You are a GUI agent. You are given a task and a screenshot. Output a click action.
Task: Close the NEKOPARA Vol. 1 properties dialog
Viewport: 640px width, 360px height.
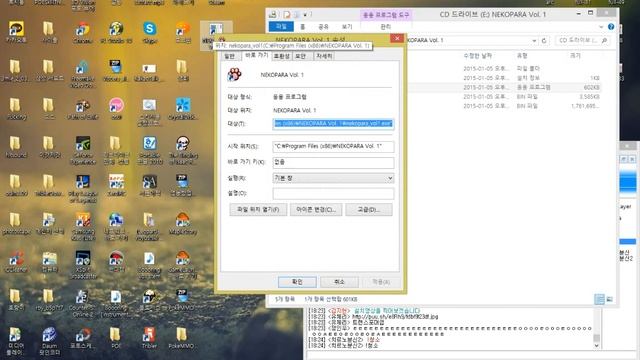coord(397,38)
